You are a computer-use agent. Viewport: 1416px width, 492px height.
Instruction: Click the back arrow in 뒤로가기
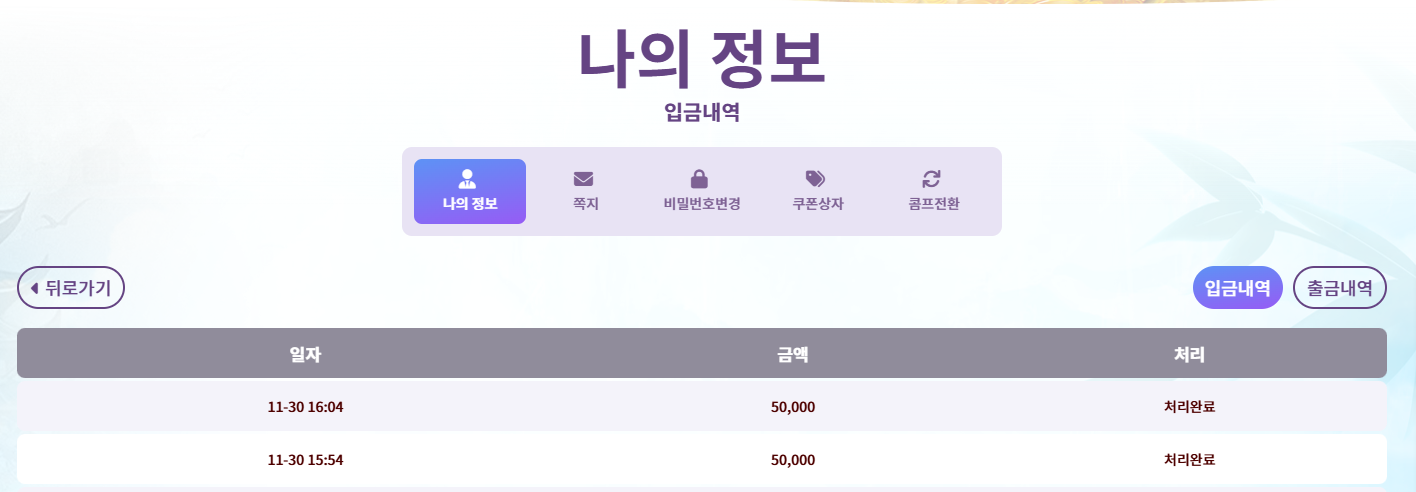pyautogui.click(x=35, y=288)
